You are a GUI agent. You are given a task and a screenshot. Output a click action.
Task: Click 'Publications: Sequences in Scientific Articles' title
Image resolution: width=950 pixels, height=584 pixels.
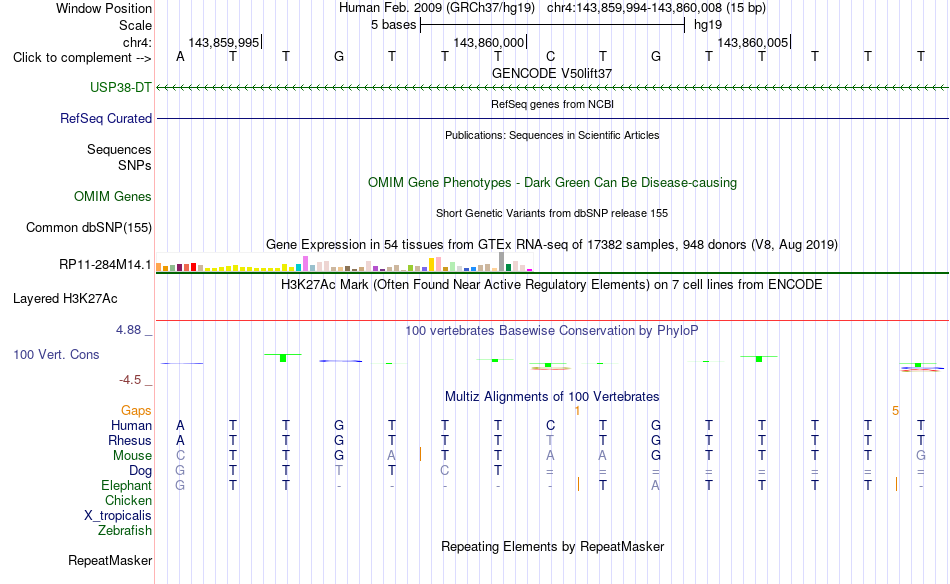(552, 135)
